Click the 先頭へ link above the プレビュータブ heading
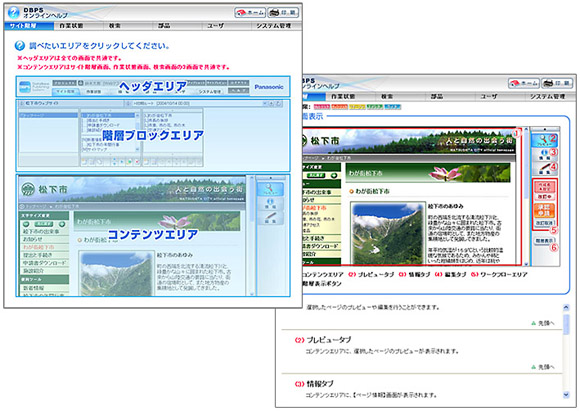Screen dimensions: 580x411 tap(543, 323)
